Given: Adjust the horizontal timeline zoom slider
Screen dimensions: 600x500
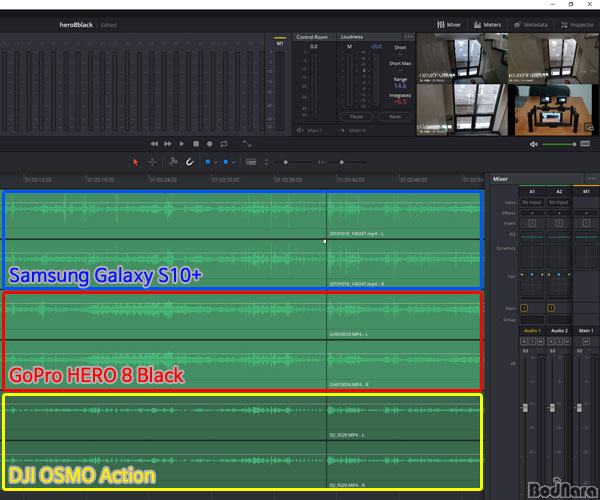Looking at the screenshot, I should pyautogui.click(x=349, y=162).
